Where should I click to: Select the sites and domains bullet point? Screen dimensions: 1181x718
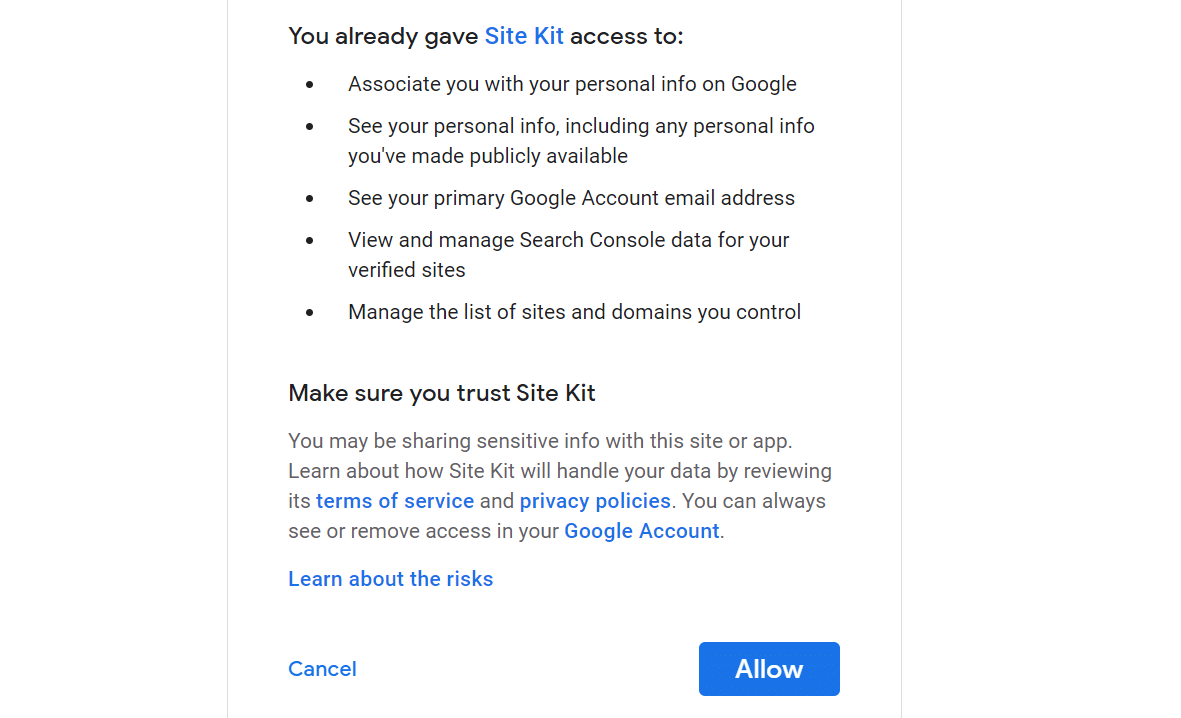(x=574, y=311)
